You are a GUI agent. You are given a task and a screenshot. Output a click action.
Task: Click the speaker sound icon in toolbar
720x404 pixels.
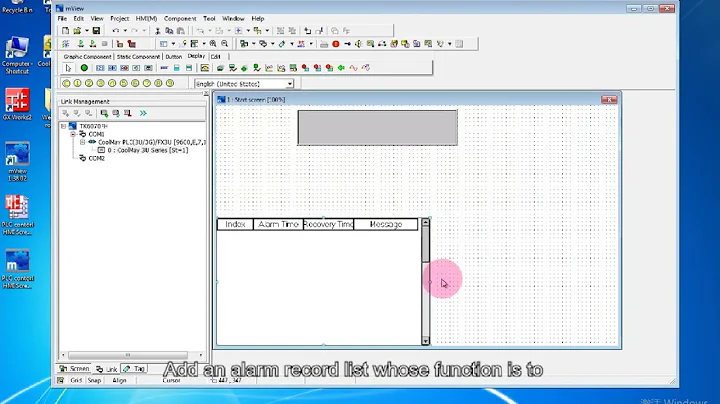[x=358, y=44]
